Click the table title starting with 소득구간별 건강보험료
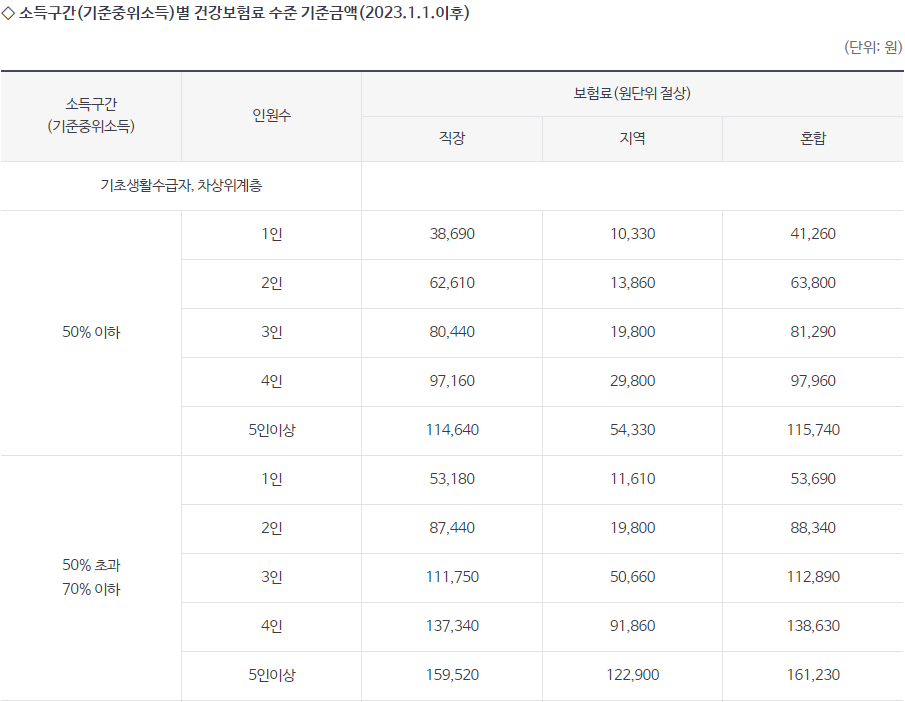This screenshot has height=702, width=905. [x=243, y=13]
